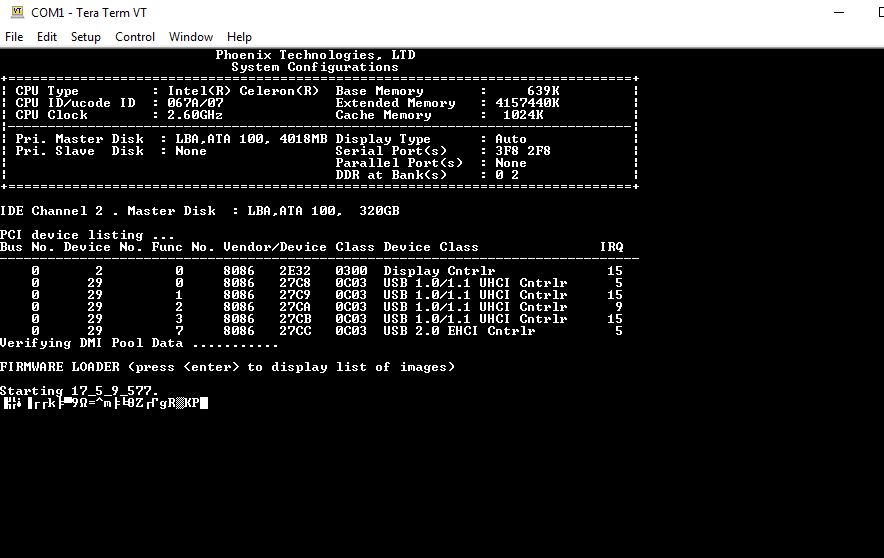Screen dimensions: 884x558
Task: Click the Tera Term VT title bar icon
Action: pyautogui.click(x=17, y=12)
